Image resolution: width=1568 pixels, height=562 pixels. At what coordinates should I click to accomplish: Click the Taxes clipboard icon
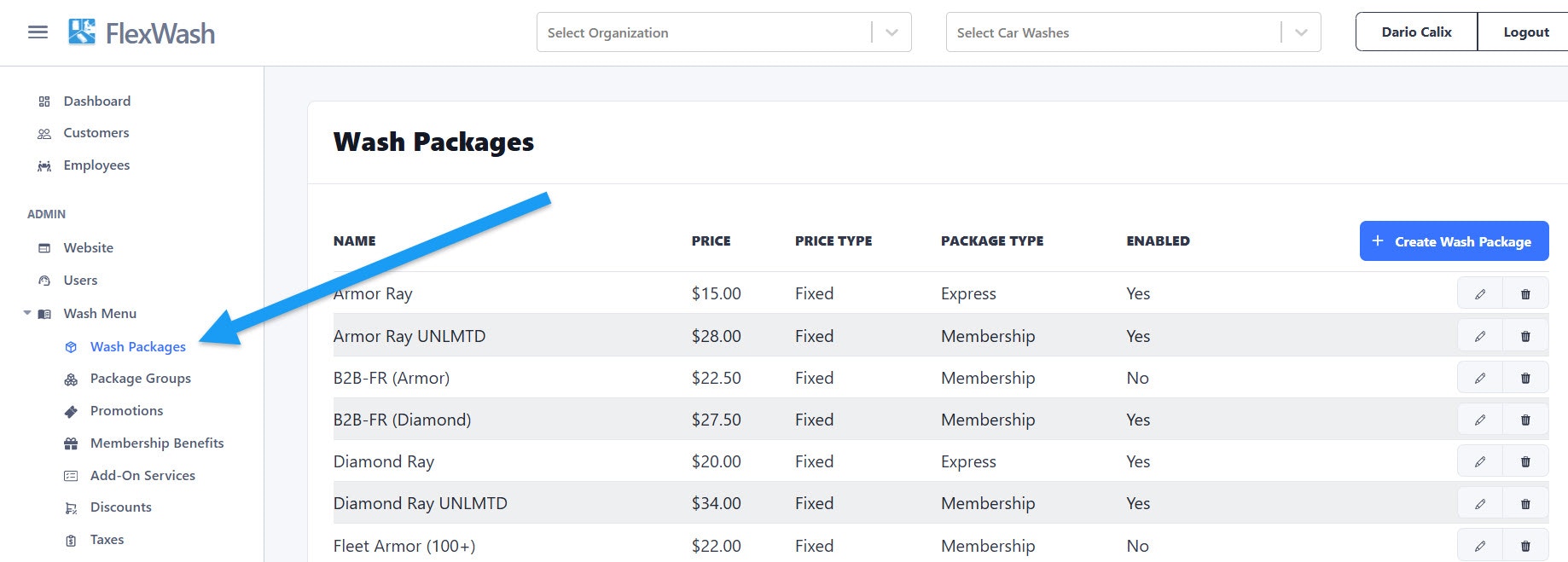[x=72, y=541]
